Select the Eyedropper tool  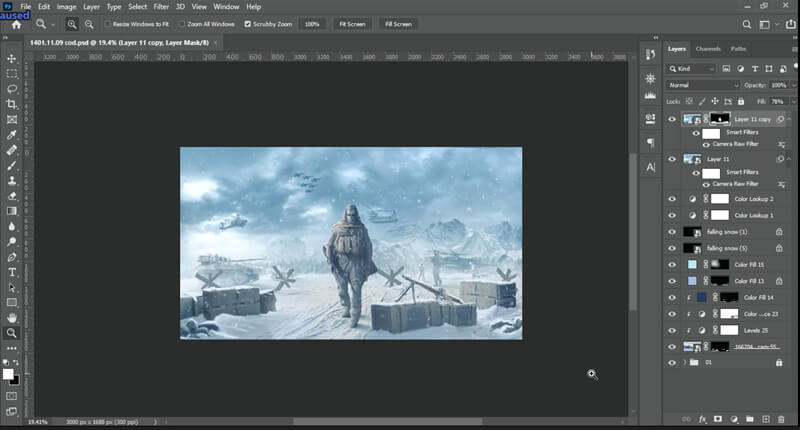point(12,135)
